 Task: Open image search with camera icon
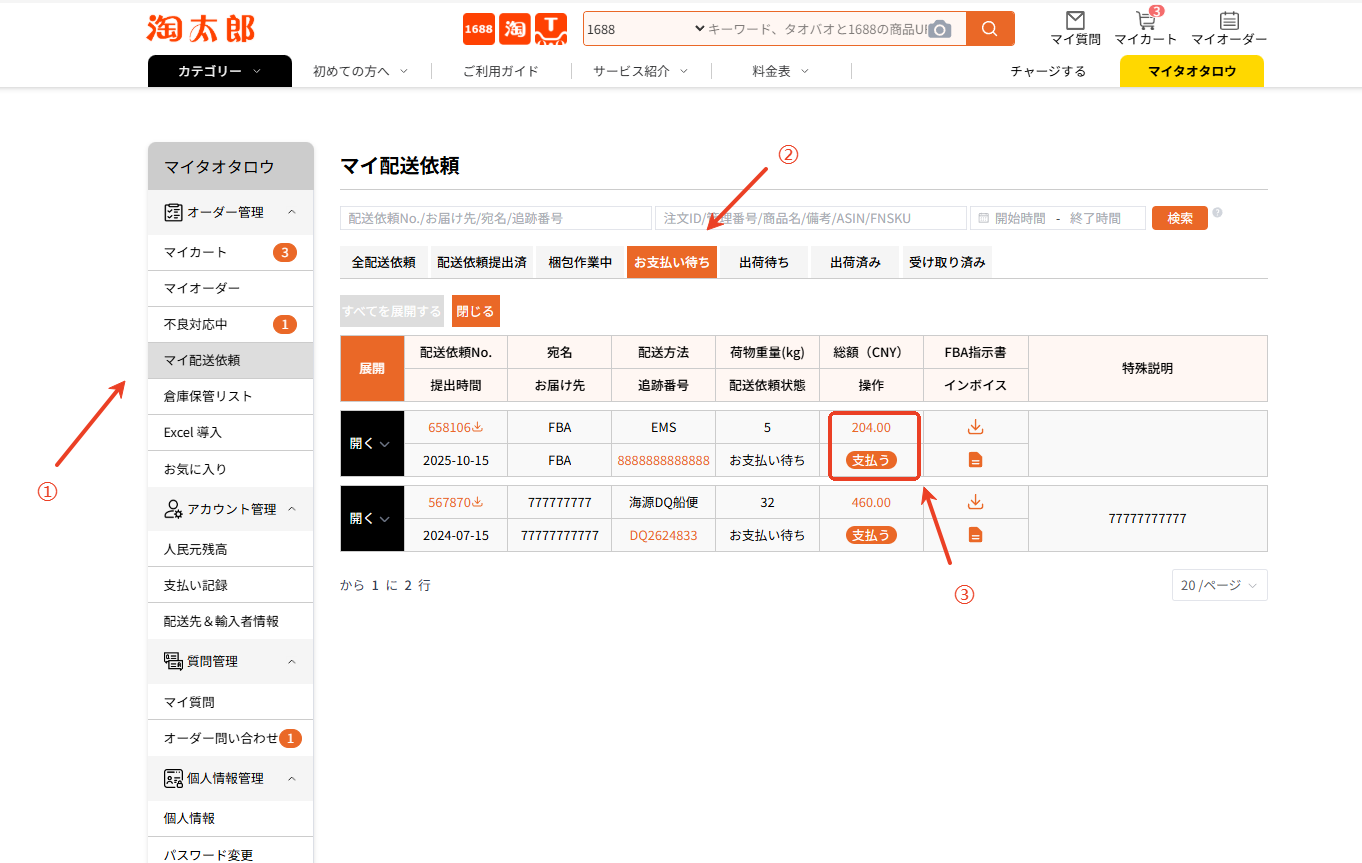[x=939, y=29]
